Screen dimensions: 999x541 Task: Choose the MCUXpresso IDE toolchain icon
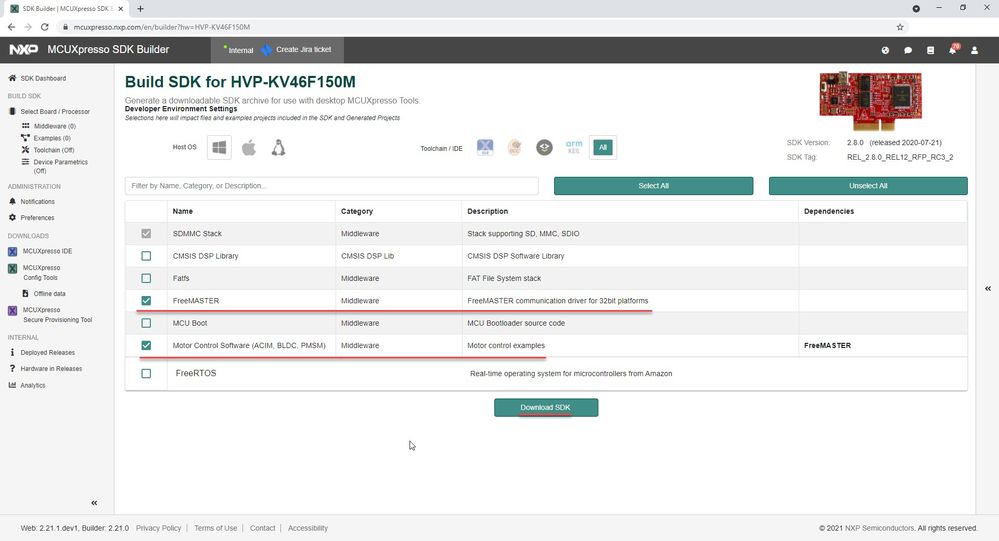tap(485, 148)
